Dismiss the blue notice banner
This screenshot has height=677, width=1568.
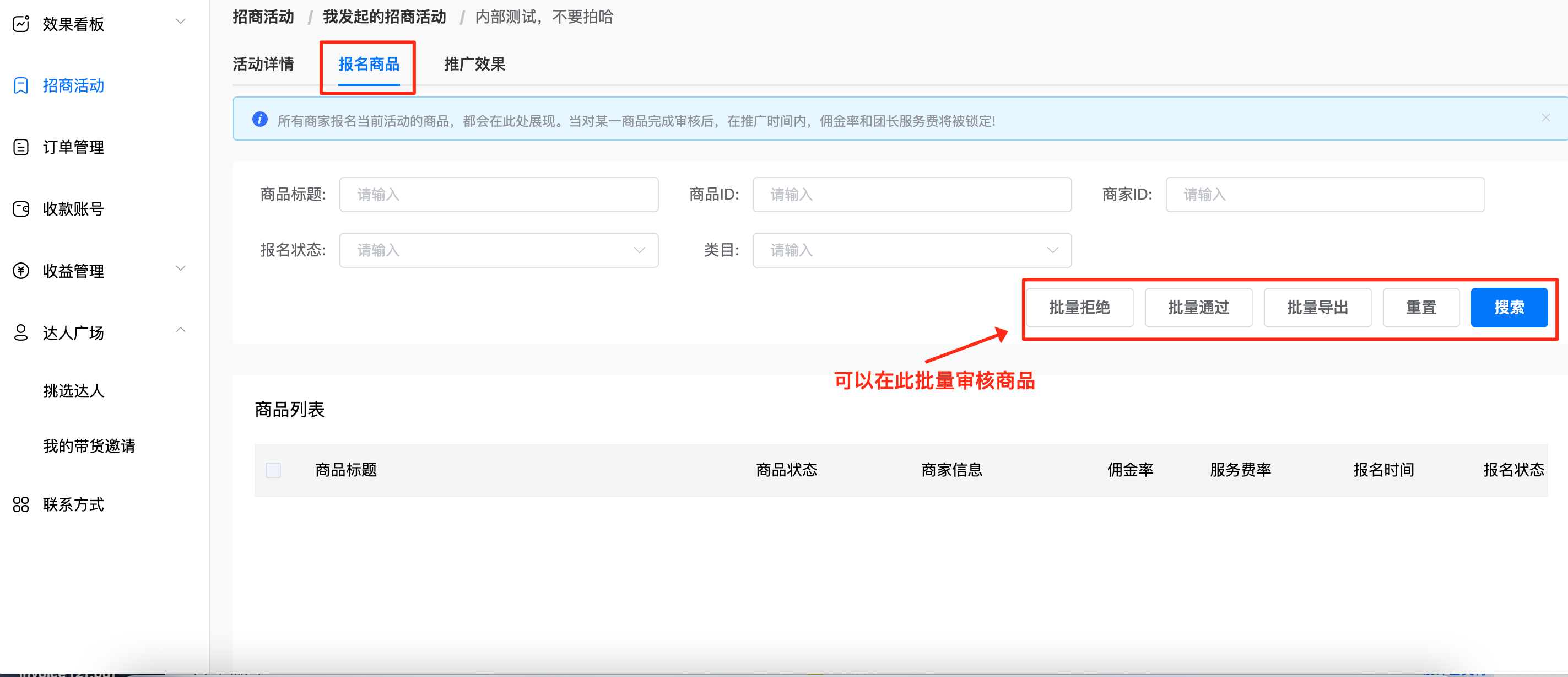tap(1545, 117)
